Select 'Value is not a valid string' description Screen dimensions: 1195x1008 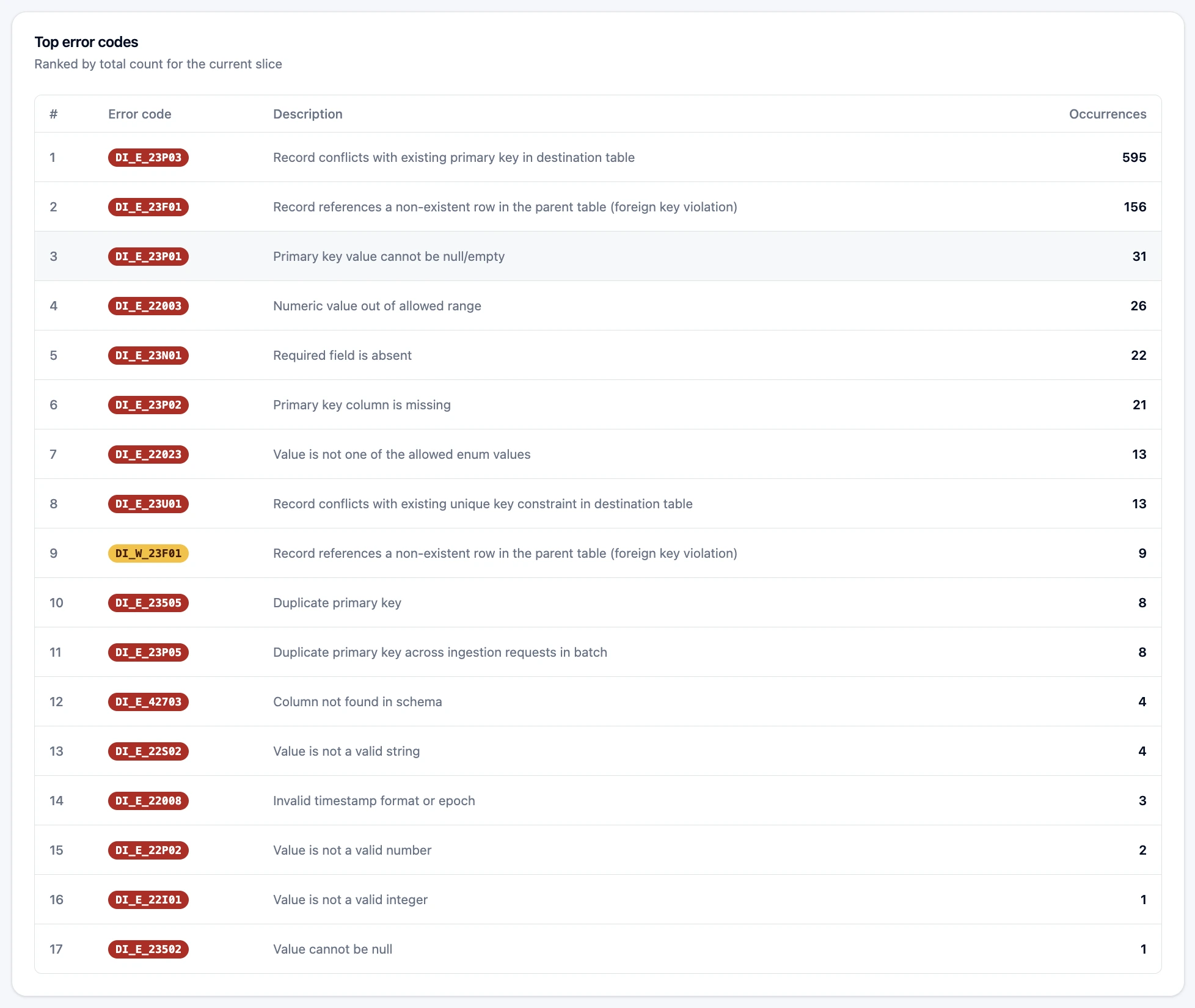tap(346, 751)
